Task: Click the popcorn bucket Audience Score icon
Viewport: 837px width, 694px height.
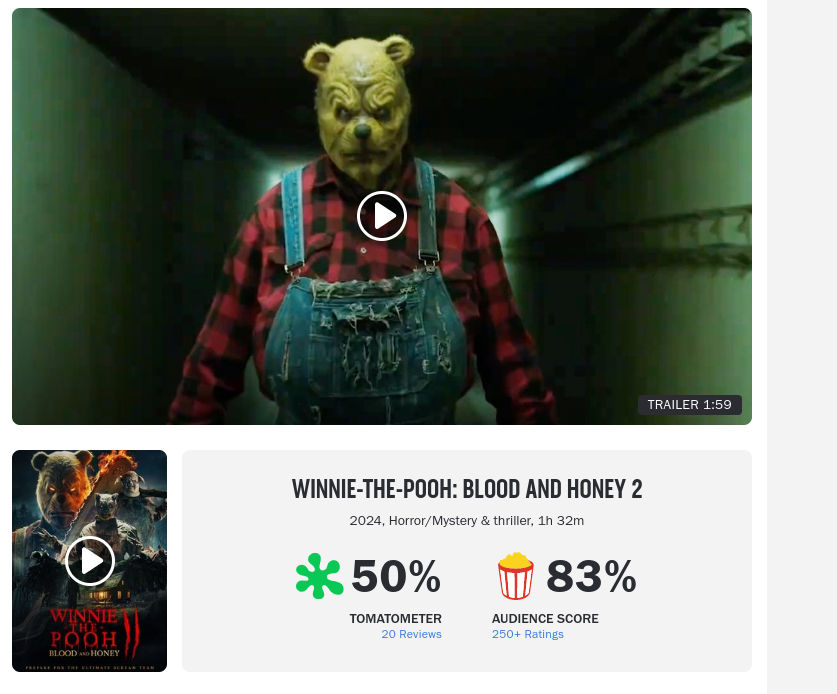Action: click(515, 576)
